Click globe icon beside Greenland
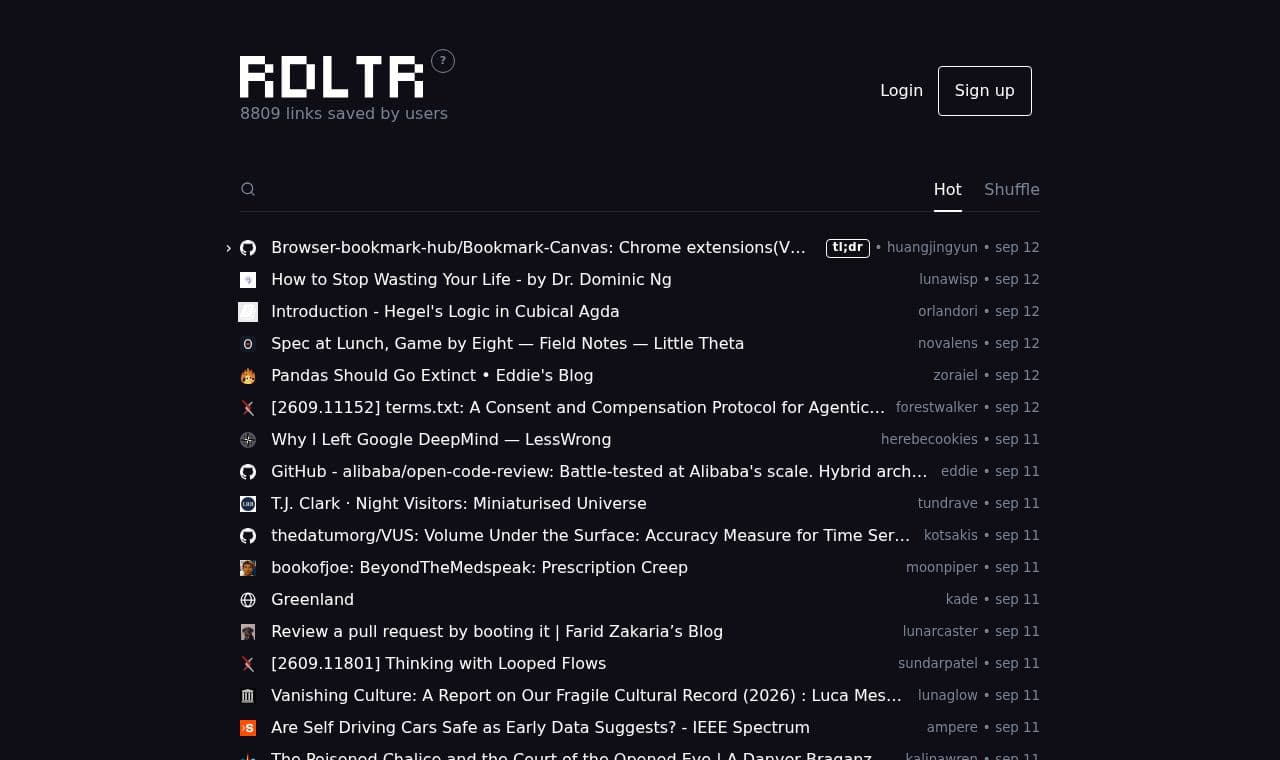Image resolution: width=1280 pixels, height=760 pixels. point(248,600)
